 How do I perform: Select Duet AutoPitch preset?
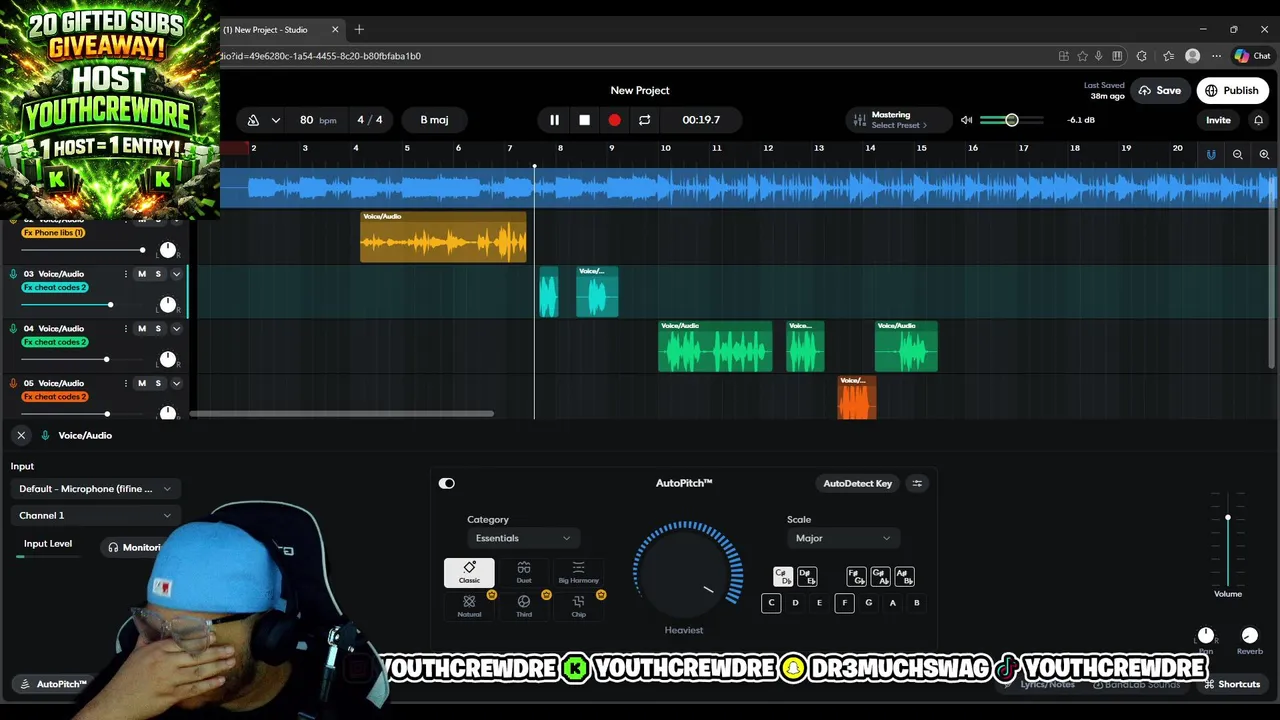[x=524, y=573]
